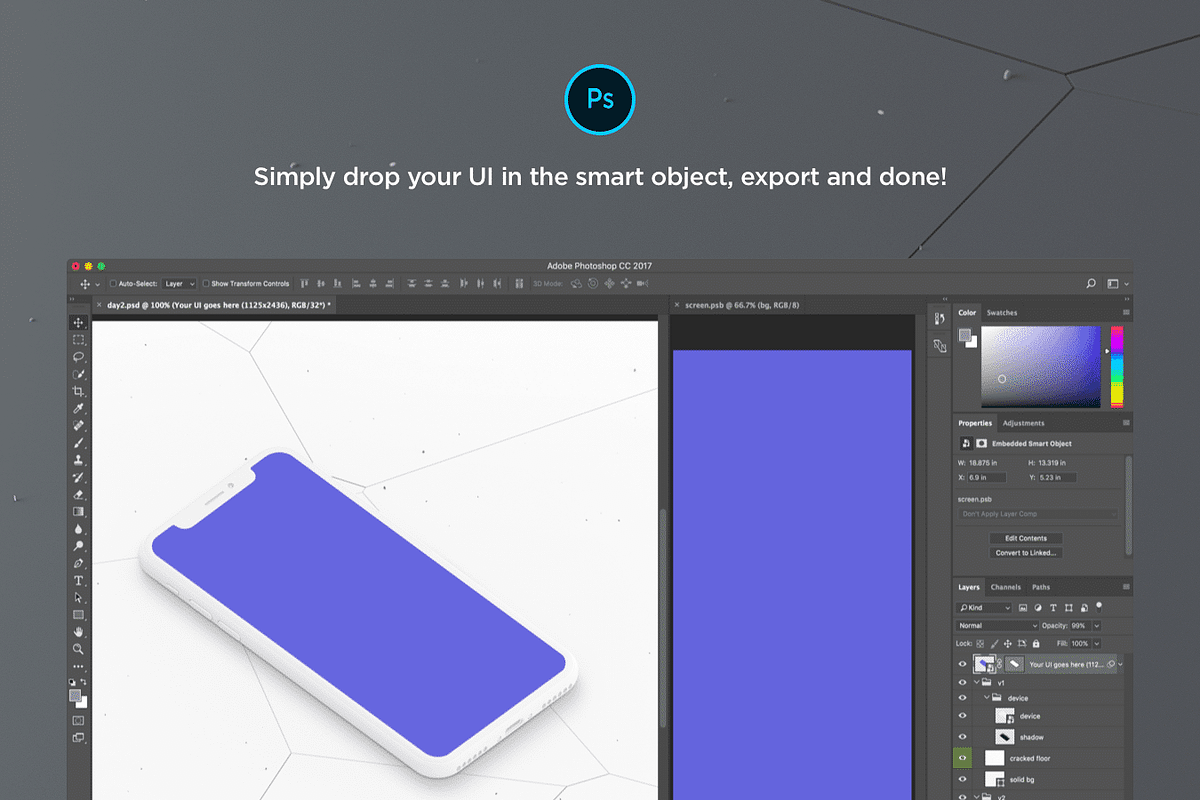Select the Zoom tool

(x=78, y=649)
